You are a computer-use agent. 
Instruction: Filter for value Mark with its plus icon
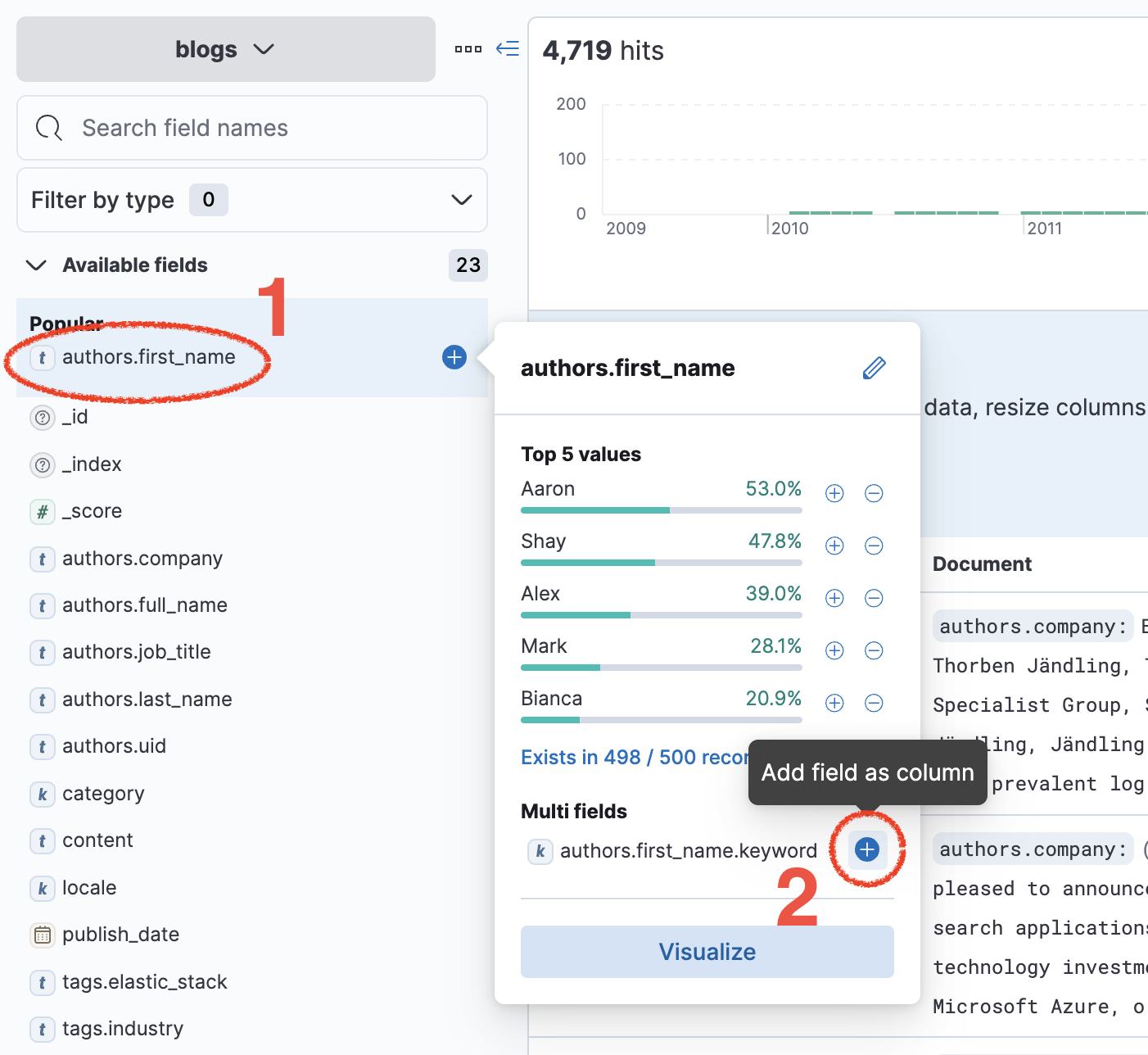point(834,650)
